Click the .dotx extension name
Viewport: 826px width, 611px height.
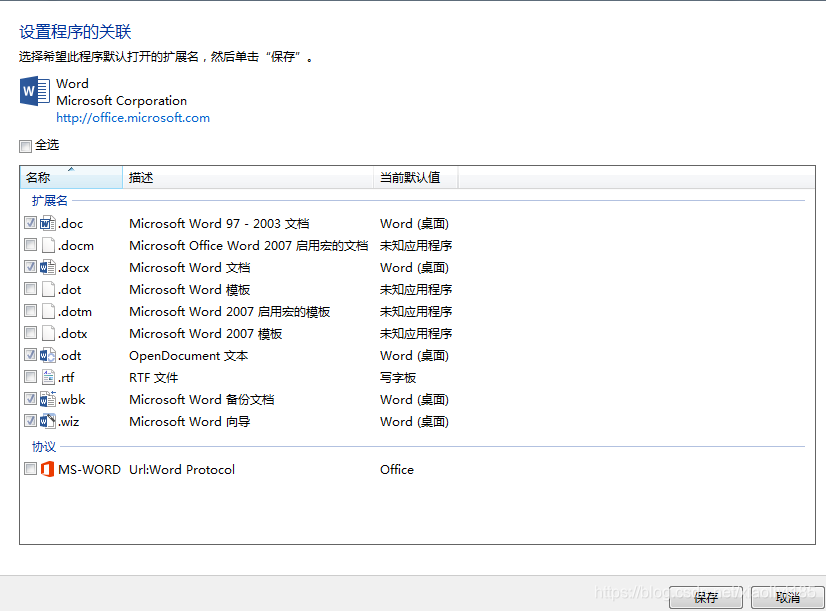pyautogui.click(x=72, y=333)
